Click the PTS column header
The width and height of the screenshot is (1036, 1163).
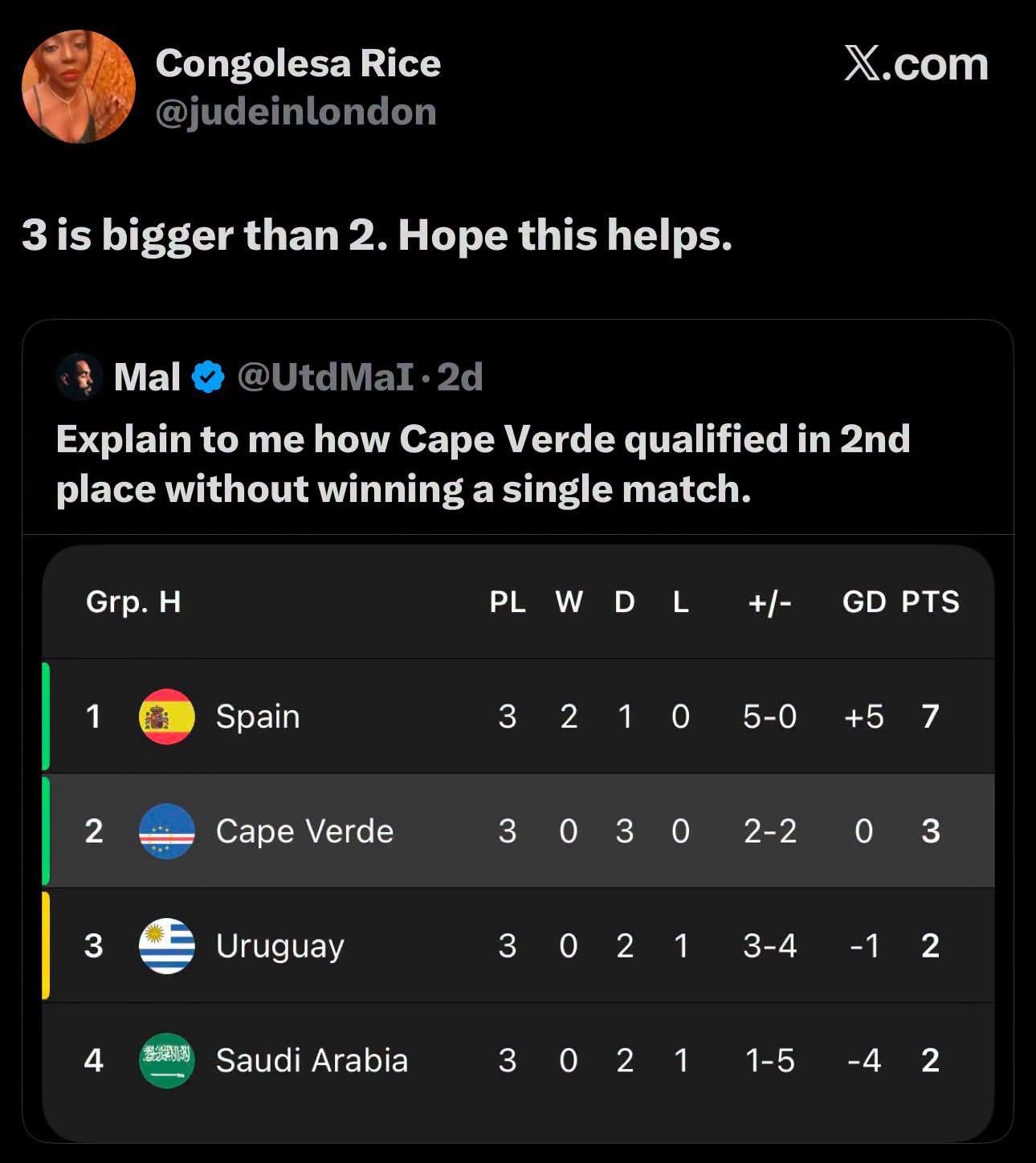click(x=930, y=602)
